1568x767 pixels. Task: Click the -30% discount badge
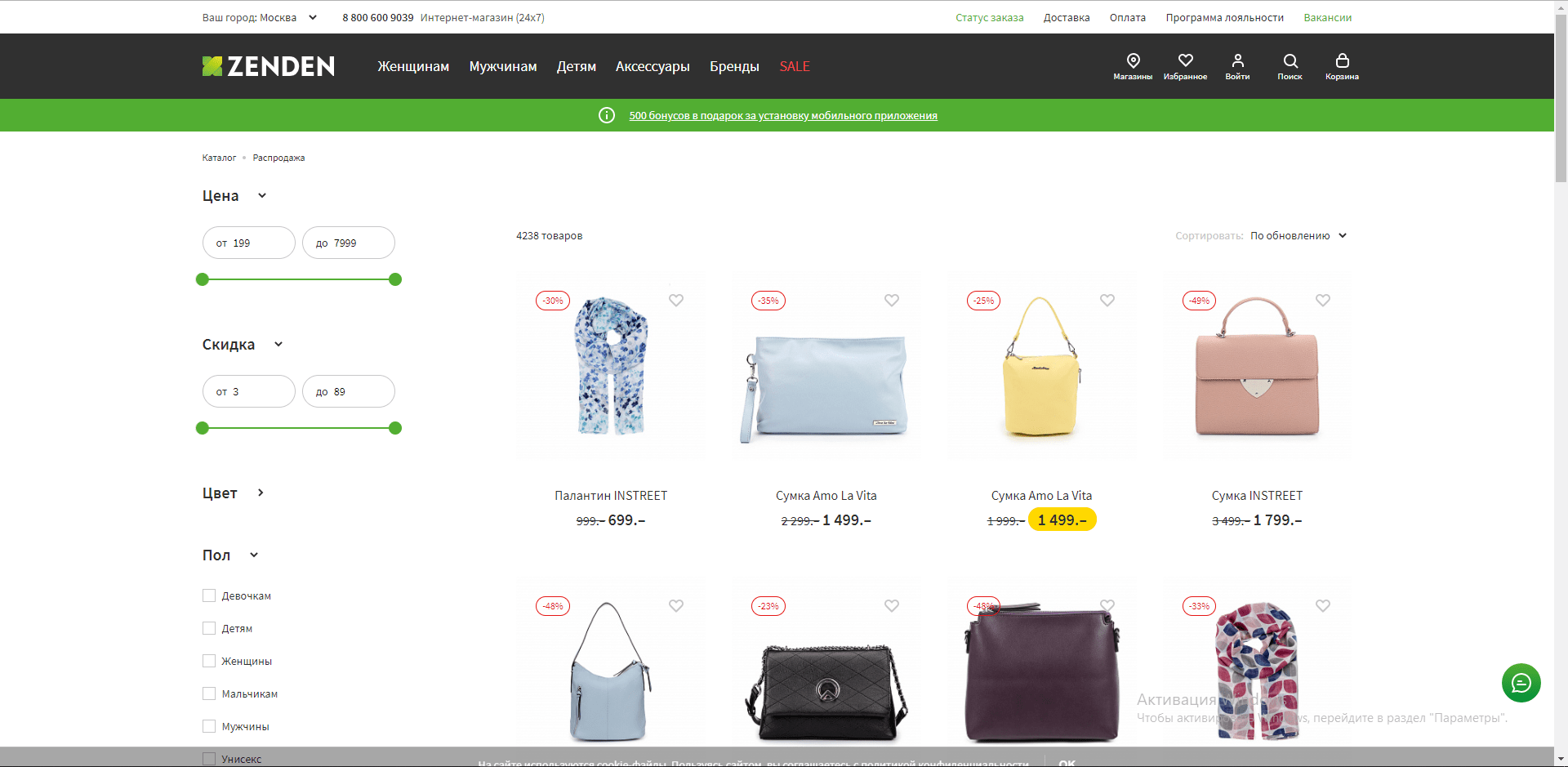click(553, 301)
